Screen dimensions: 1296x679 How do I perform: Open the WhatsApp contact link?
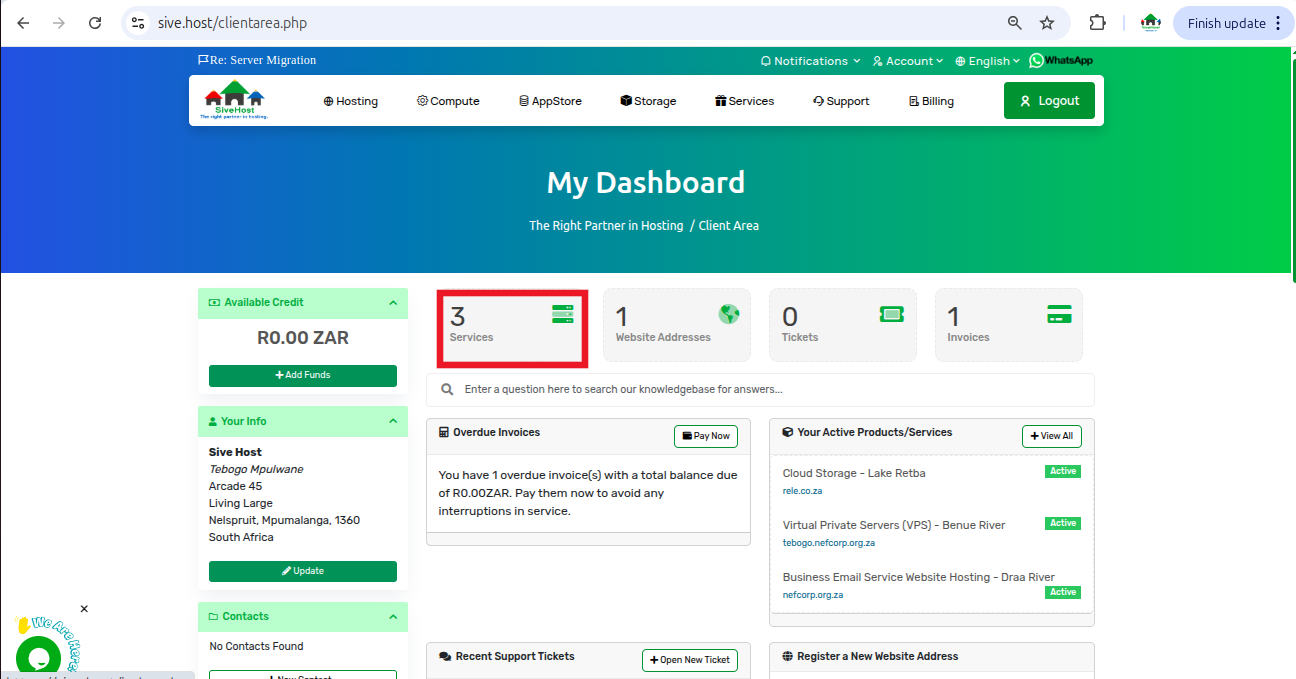click(x=1061, y=61)
